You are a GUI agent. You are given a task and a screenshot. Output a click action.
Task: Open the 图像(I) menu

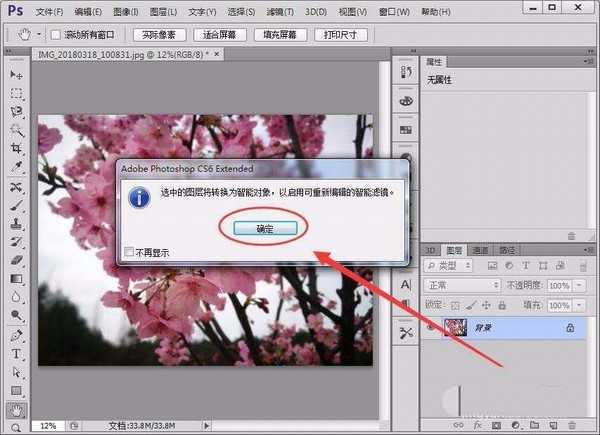click(x=126, y=12)
